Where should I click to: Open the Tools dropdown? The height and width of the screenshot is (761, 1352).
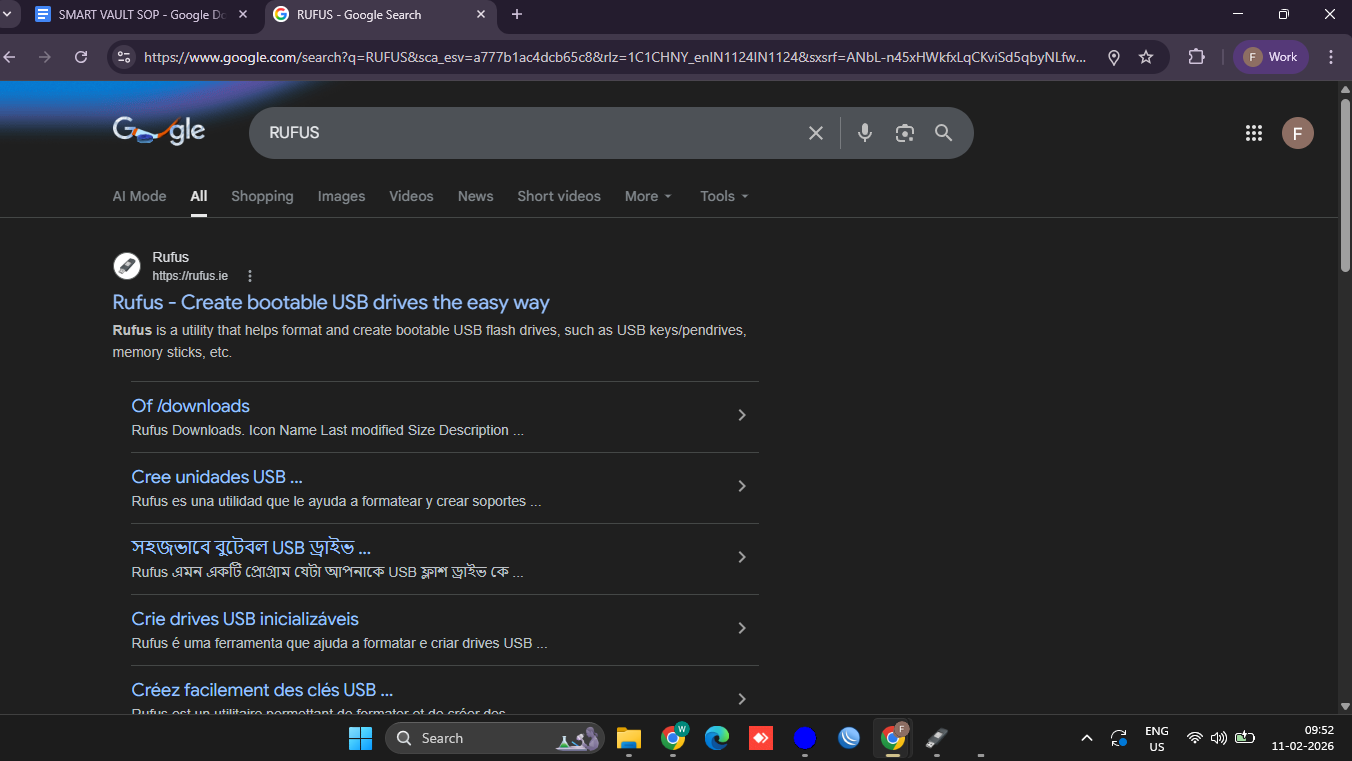pos(722,196)
